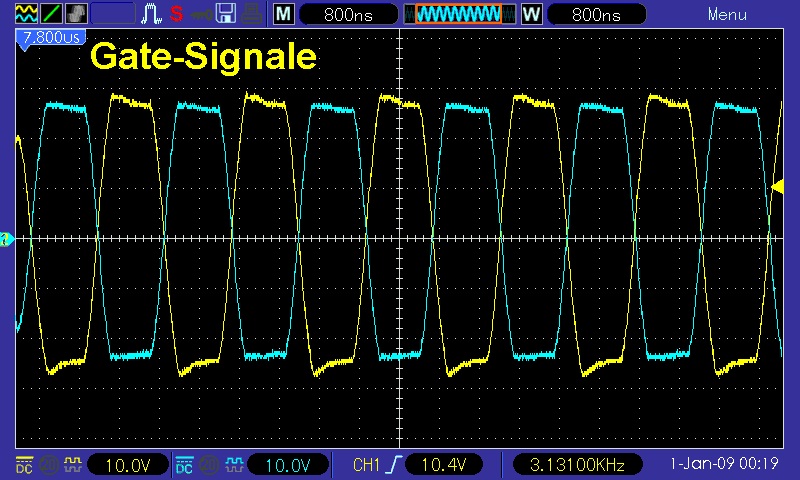
Task: Click the green diagonal line icon
Action: tap(51, 13)
